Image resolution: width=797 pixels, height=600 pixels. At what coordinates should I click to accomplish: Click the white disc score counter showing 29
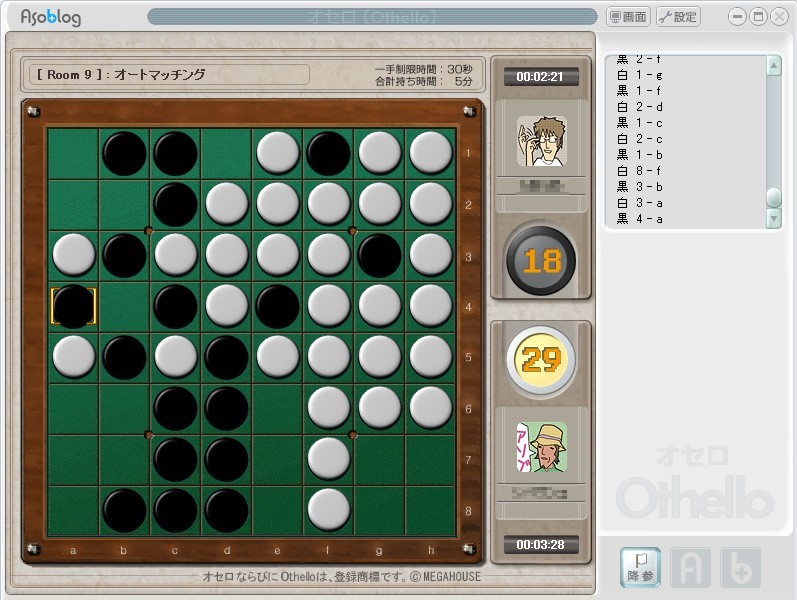[541, 360]
